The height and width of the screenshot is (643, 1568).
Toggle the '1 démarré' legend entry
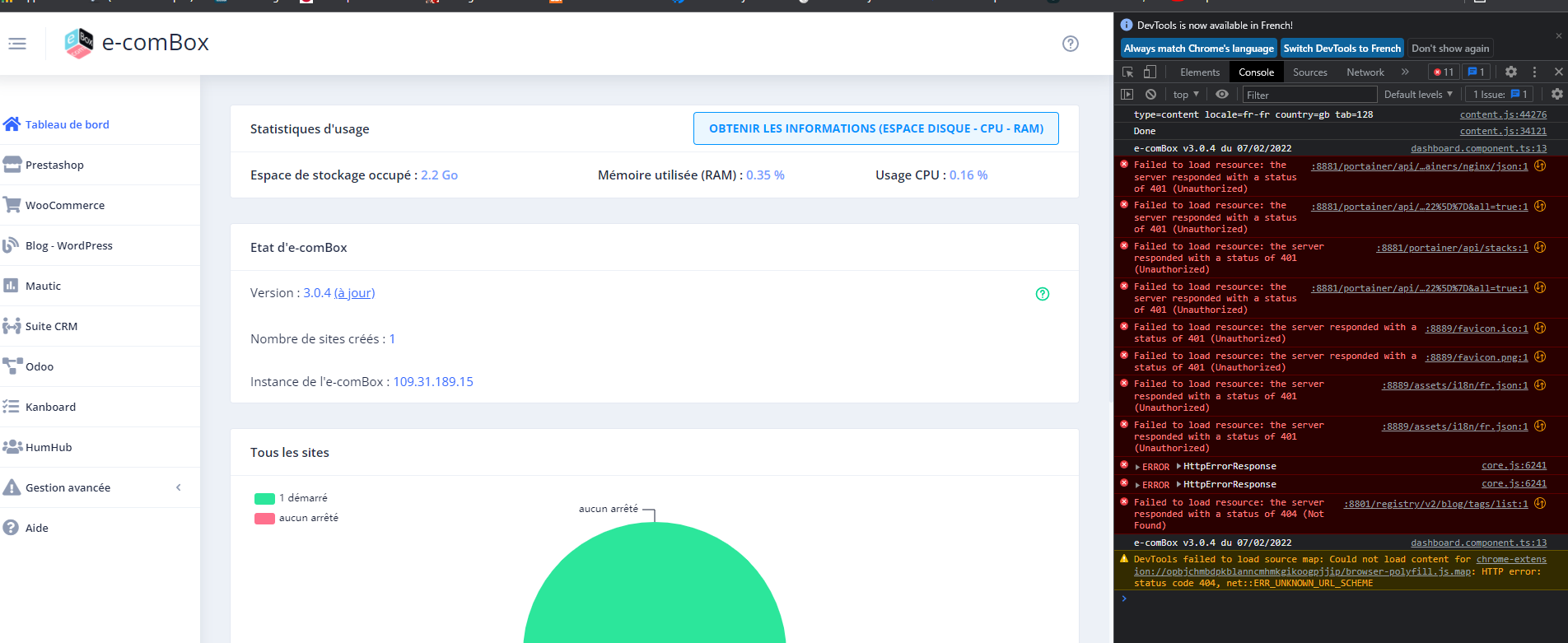point(292,498)
